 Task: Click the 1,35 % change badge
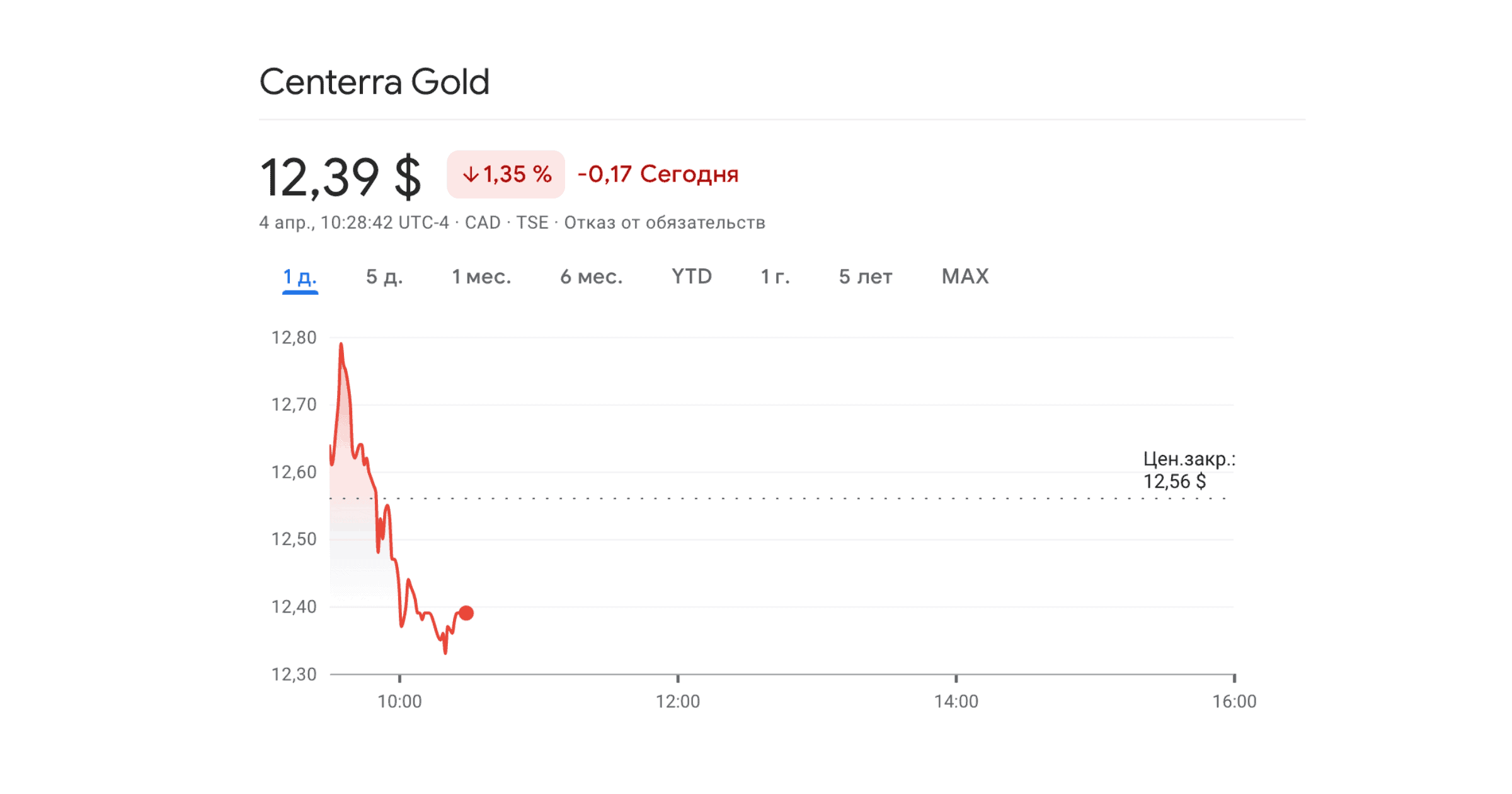[x=506, y=175]
